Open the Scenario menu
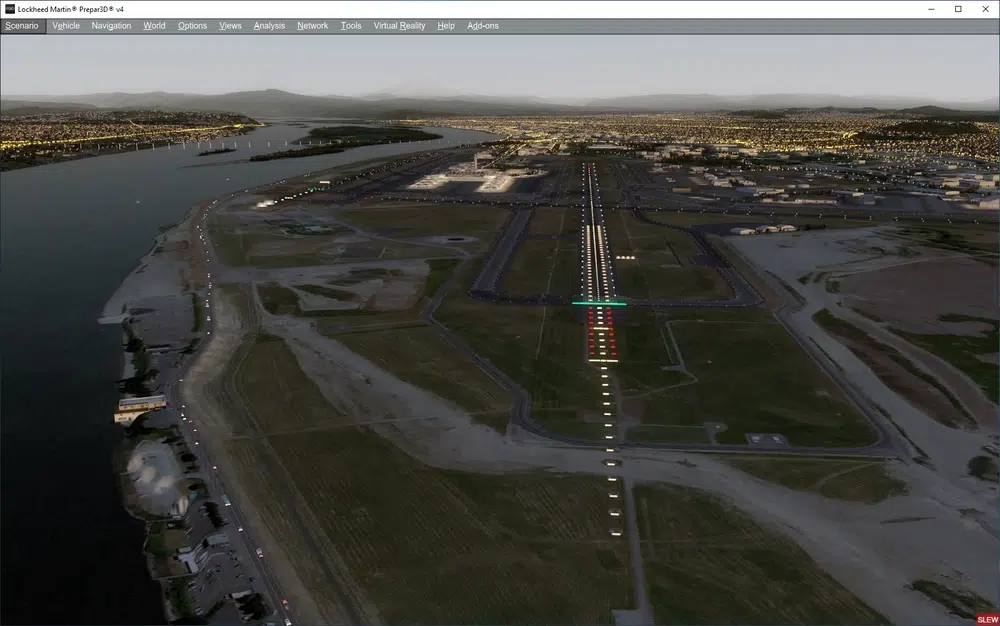Image resolution: width=1000 pixels, height=626 pixels. (x=22, y=26)
